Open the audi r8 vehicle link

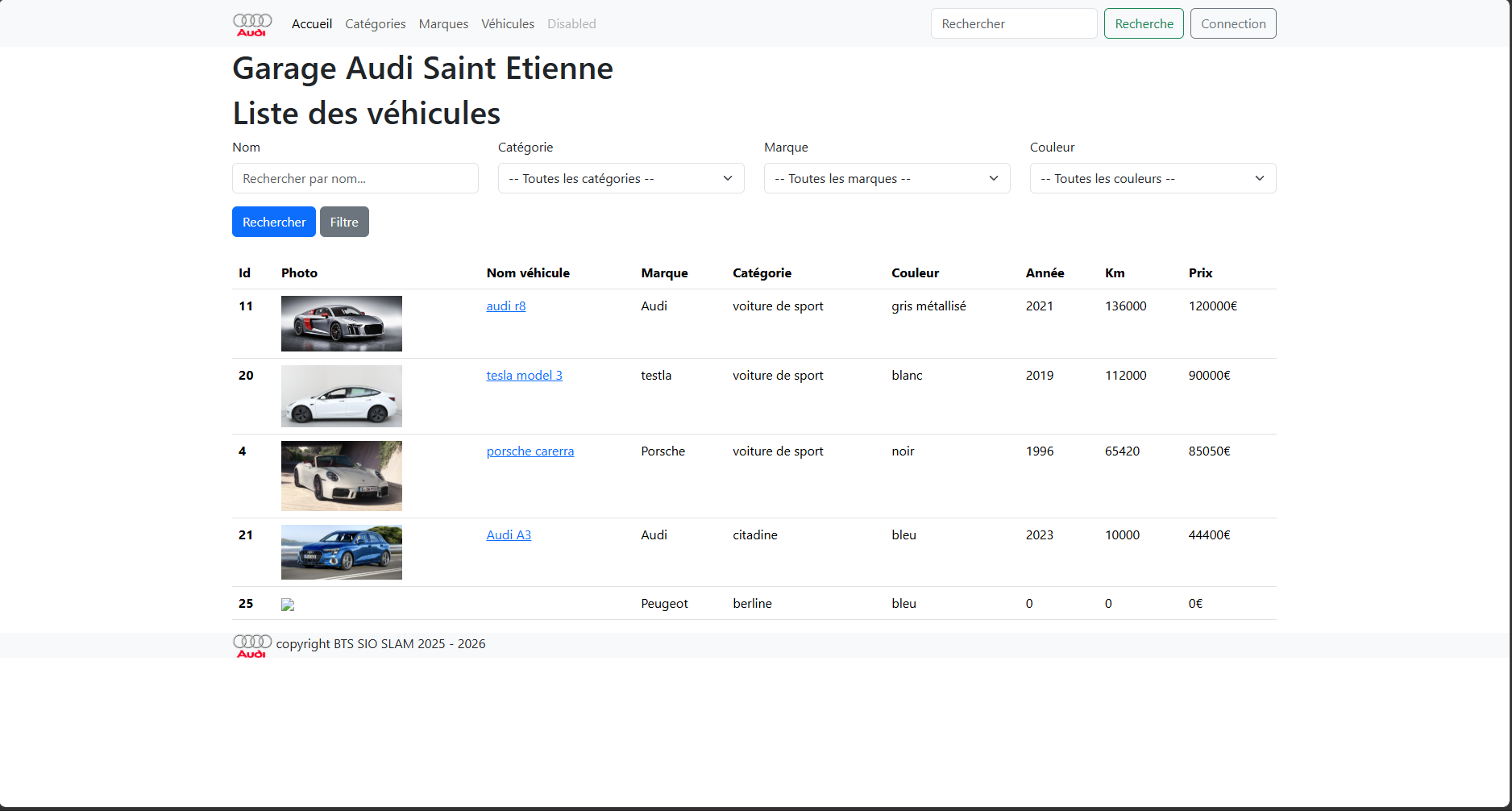tap(506, 306)
